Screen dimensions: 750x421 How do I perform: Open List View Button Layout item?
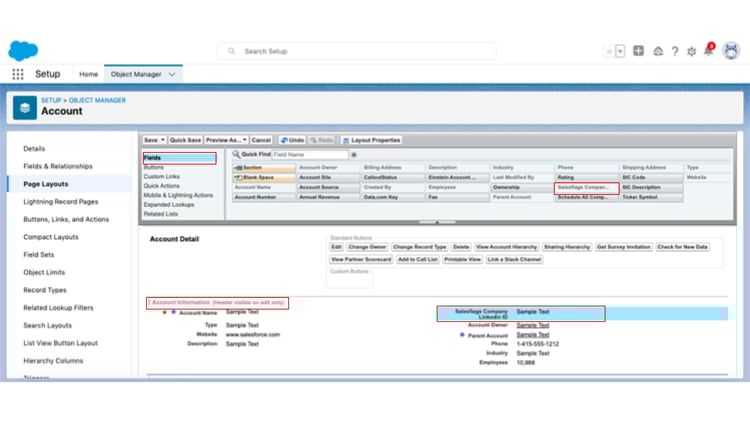60,343
